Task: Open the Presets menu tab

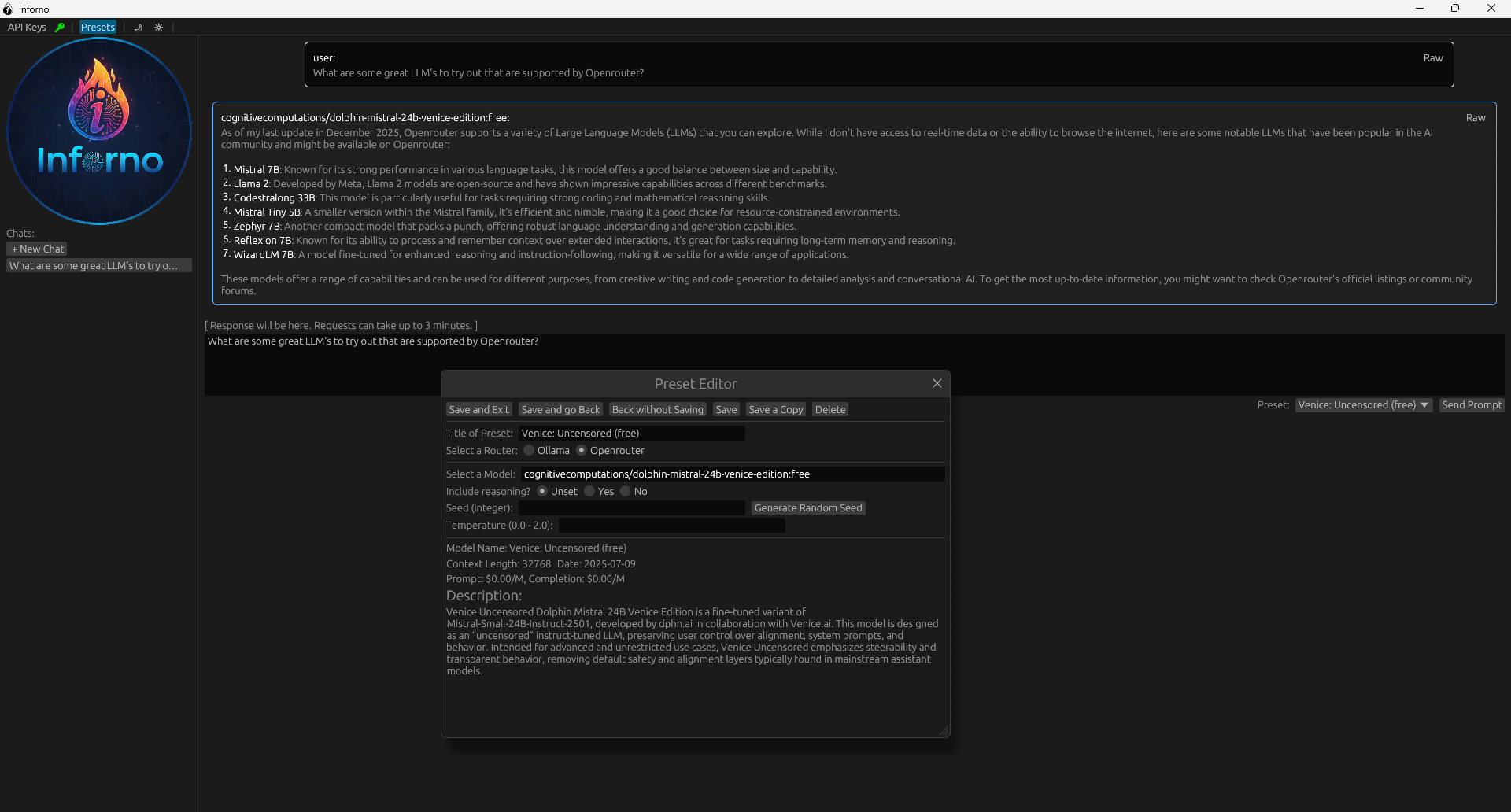Action: click(98, 28)
